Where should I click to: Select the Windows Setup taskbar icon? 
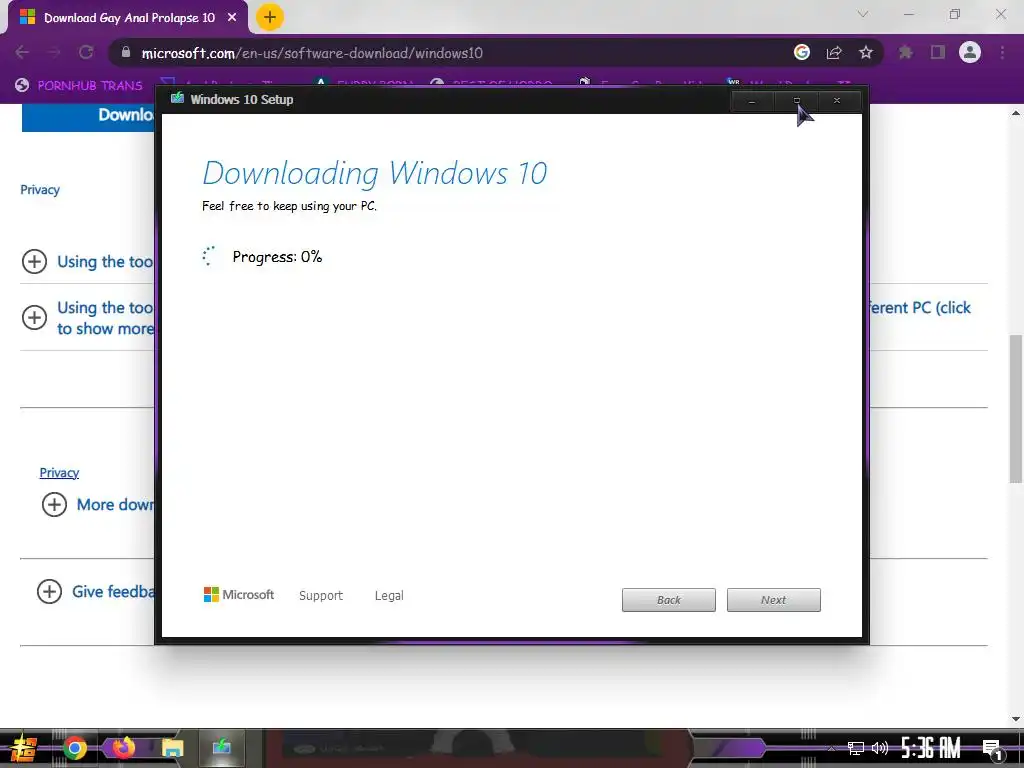[x=221, y=748]
